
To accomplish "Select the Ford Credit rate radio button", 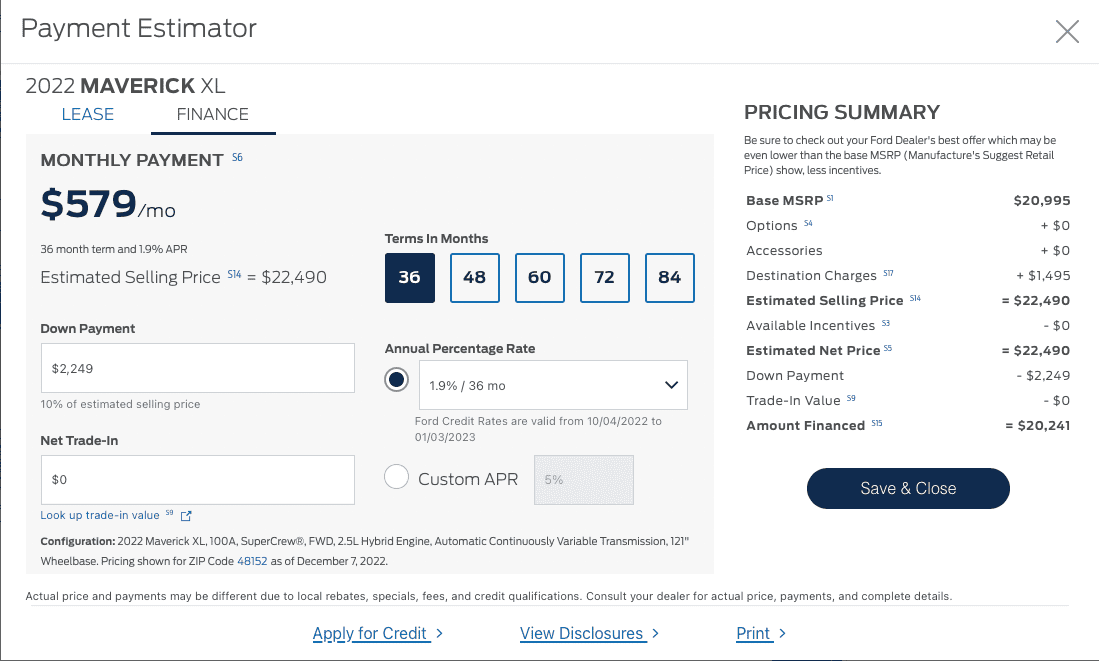I will tap(397, 380).
